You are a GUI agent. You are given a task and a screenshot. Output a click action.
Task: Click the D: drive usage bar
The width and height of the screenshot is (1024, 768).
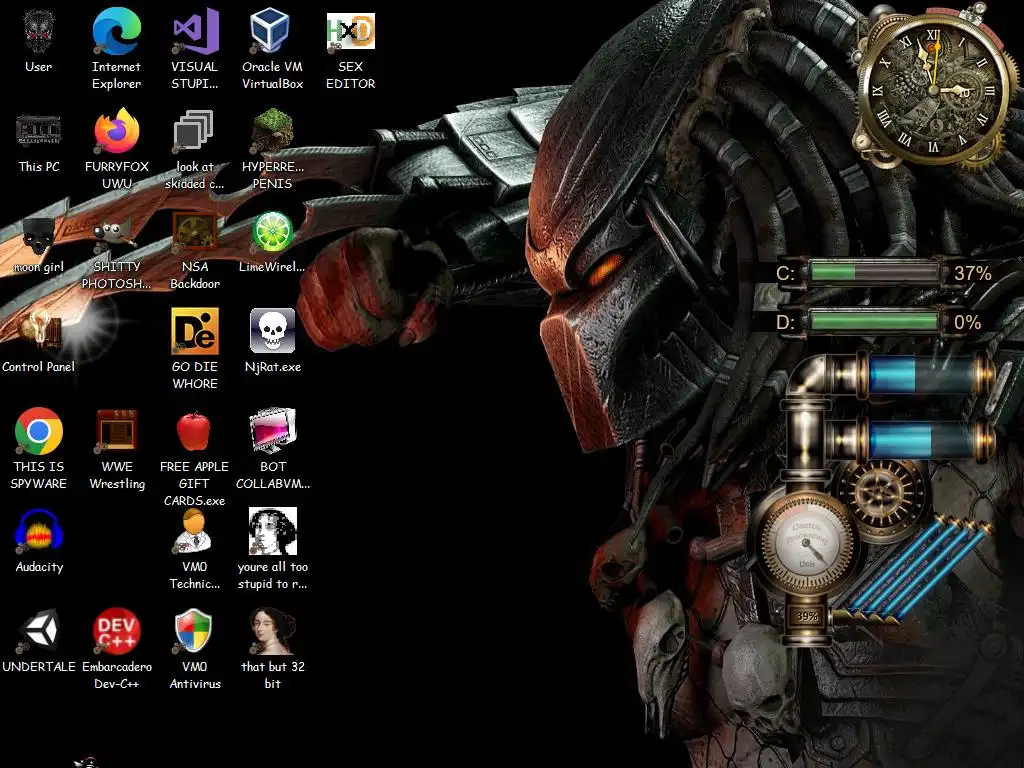click(x=874, y=321)
